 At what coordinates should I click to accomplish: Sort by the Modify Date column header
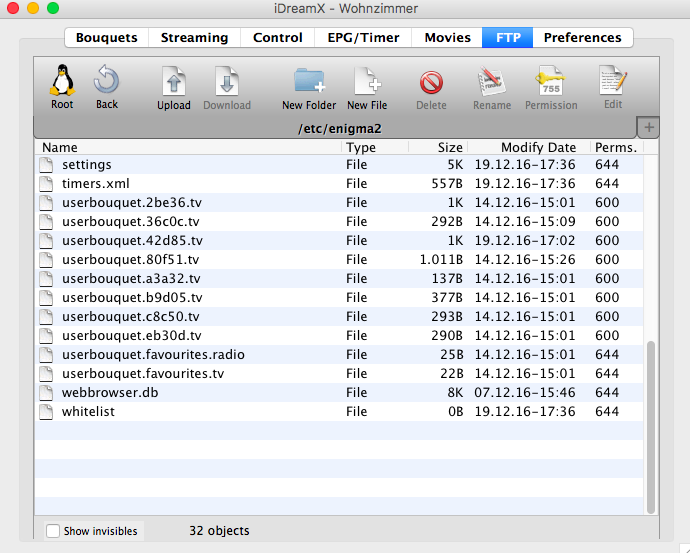pyautogui.click(x=529, y=147)
